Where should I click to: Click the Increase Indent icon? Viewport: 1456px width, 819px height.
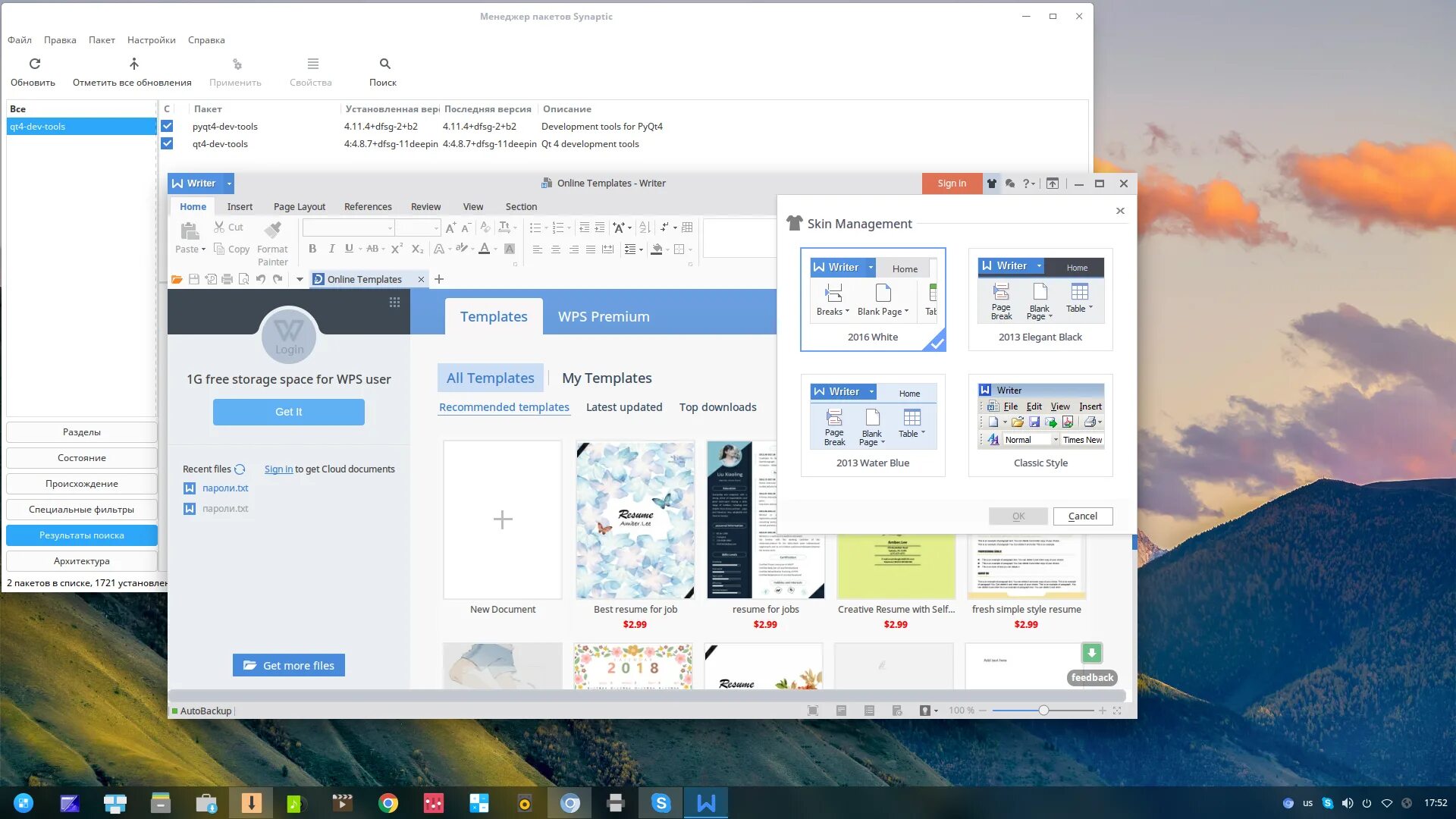tap(599, 227)
